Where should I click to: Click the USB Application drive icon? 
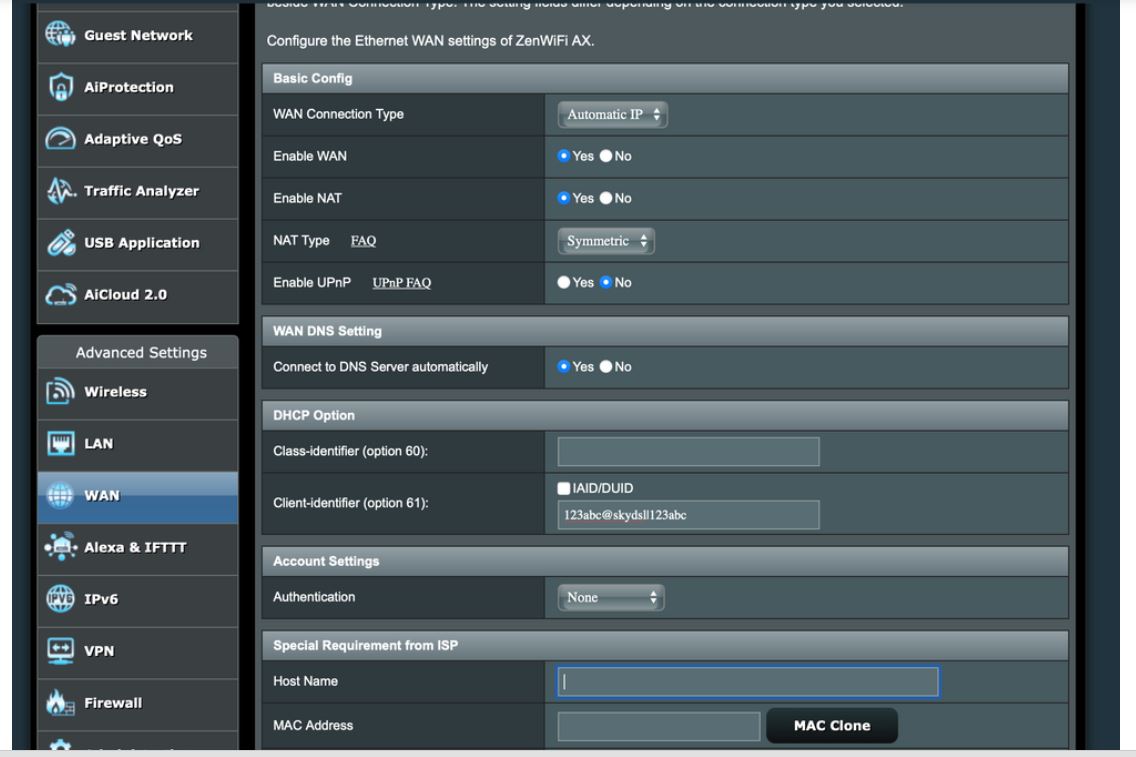(x=61, y=243)
